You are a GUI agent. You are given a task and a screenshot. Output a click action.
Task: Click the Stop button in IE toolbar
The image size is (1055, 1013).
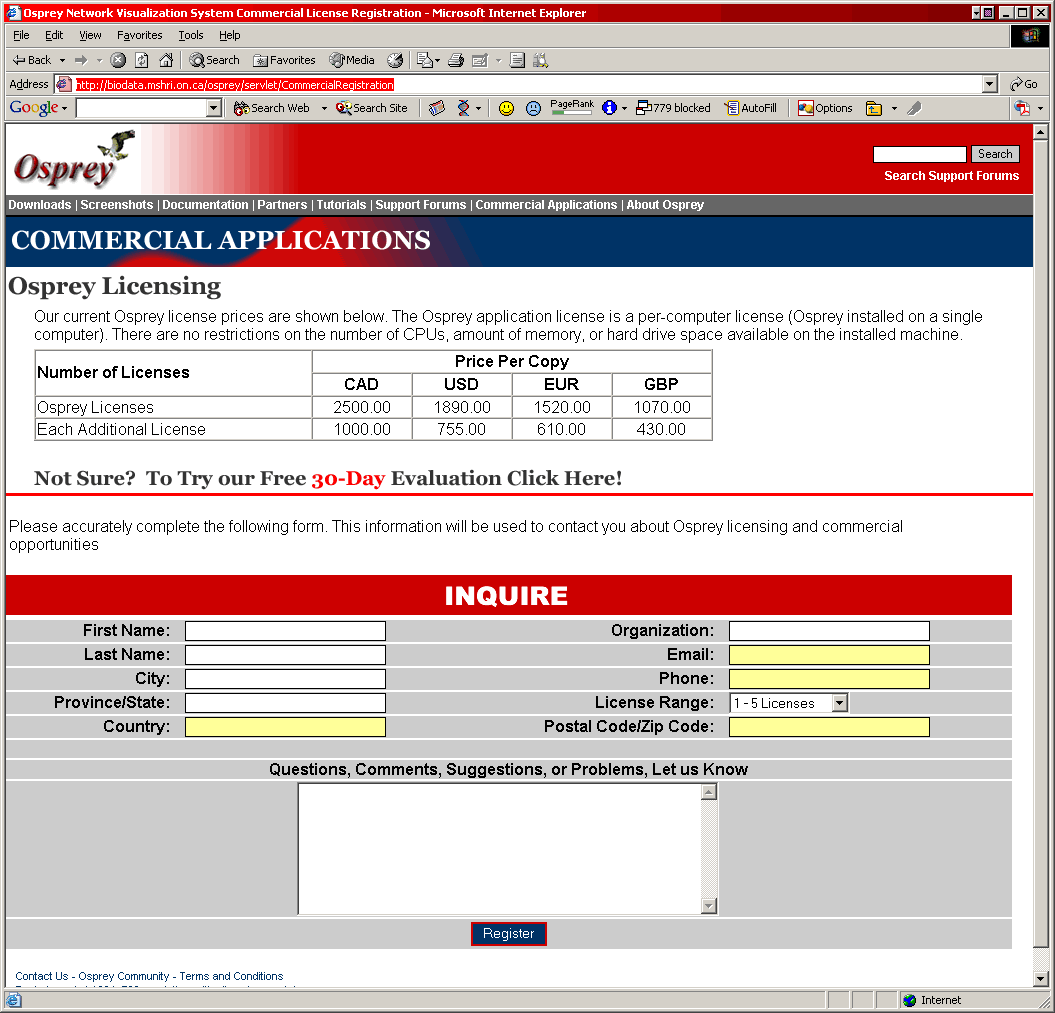(x=118, y=60)
